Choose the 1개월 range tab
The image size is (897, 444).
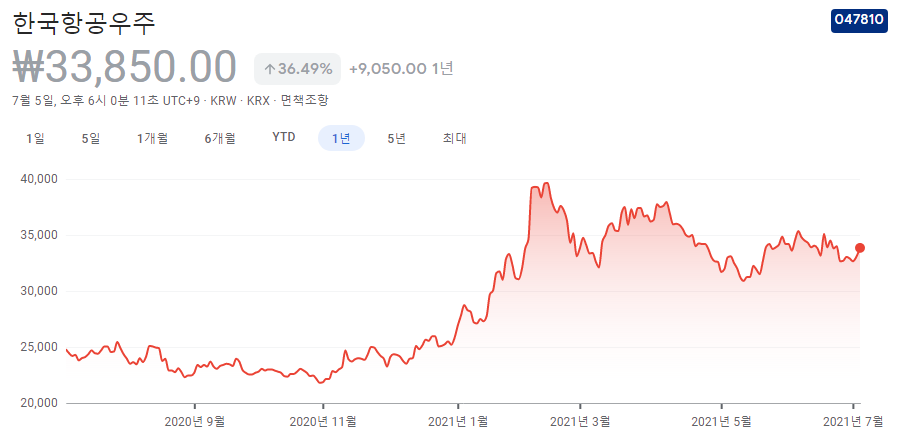152,138
